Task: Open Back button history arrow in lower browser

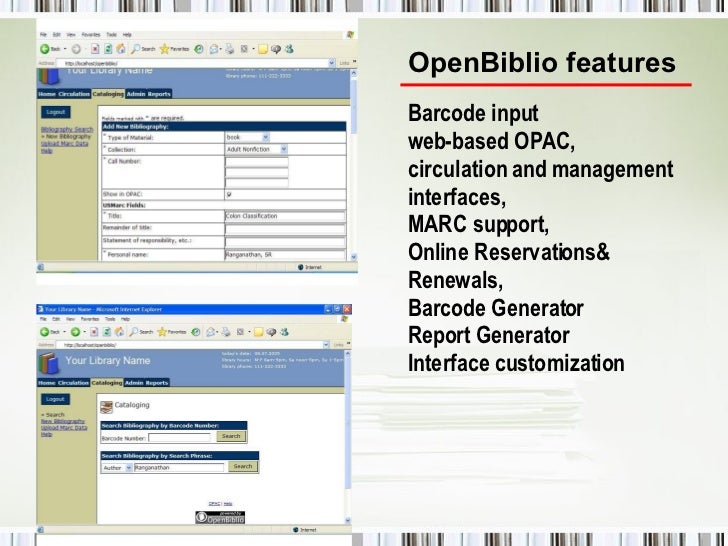Action: (x=64, y=332)
